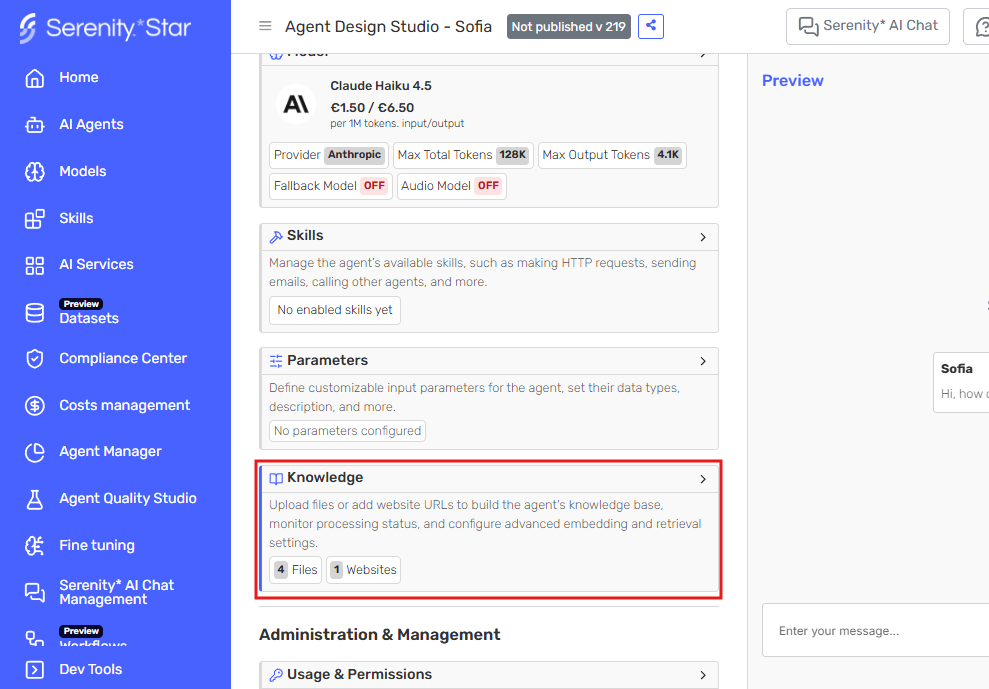Expand the Skills section chevron
This screenshot has height=689, width=989.
703,237
